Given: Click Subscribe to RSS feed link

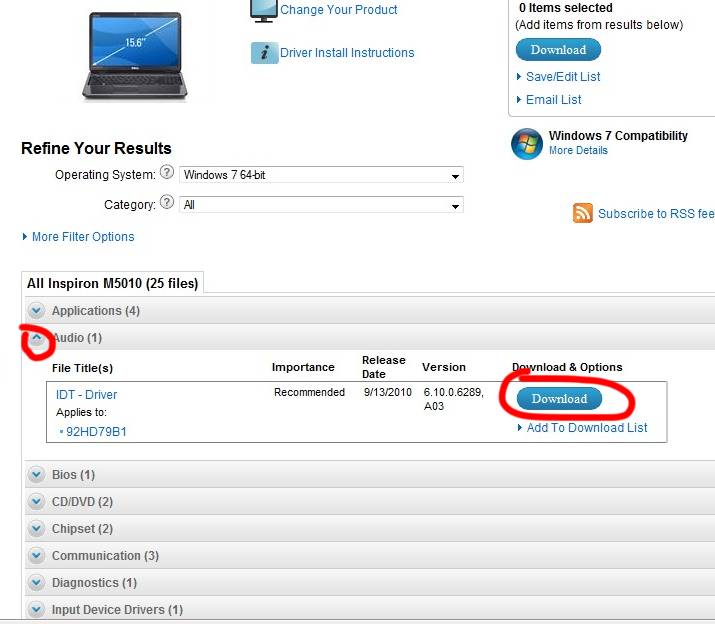Looking at the screenshot, I should pos(656,213).
